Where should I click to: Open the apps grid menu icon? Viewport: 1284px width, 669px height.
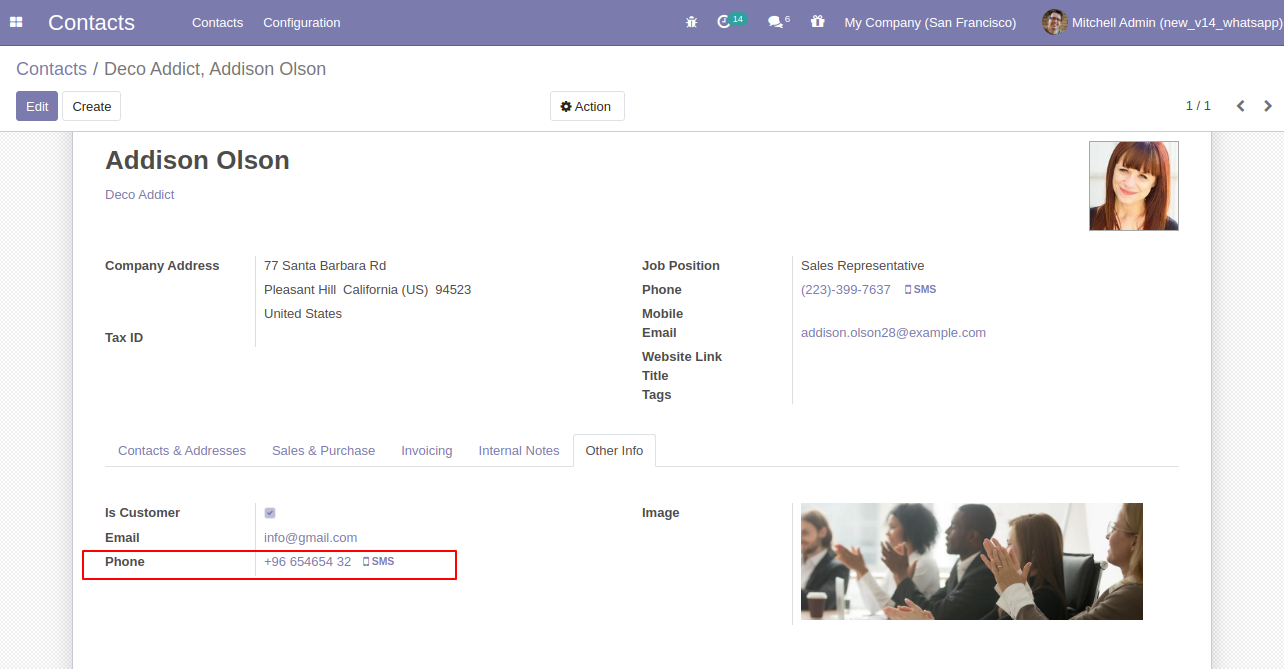point(16,22)
